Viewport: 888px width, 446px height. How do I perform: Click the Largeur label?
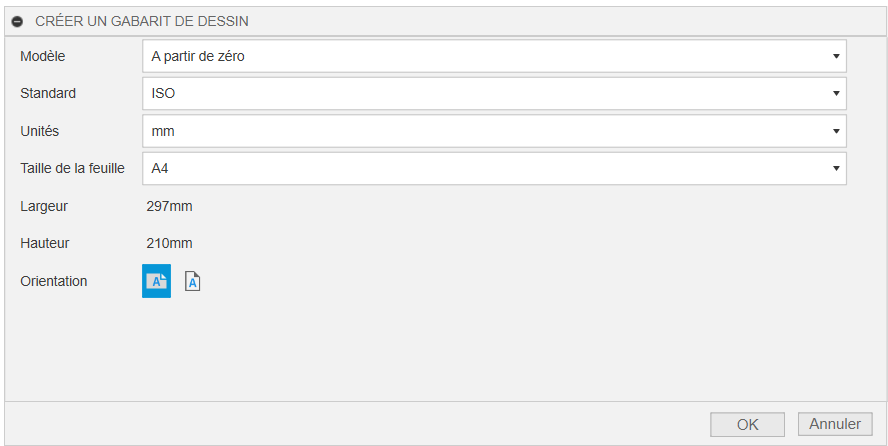44,207
